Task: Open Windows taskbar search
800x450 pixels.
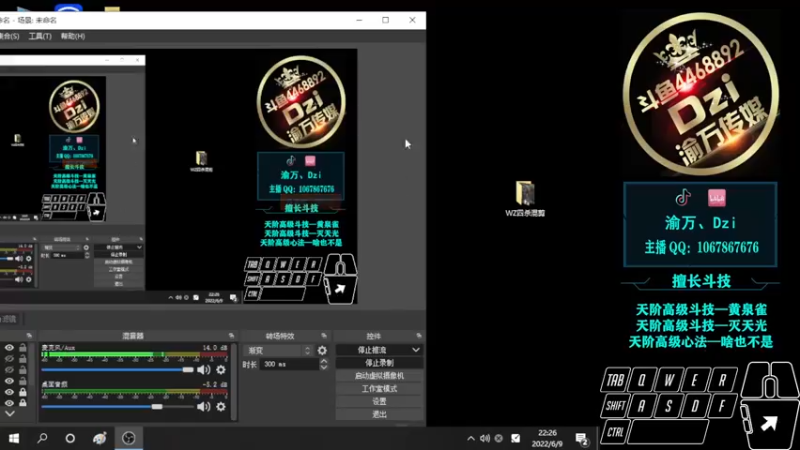Action: tap(42, 438)
